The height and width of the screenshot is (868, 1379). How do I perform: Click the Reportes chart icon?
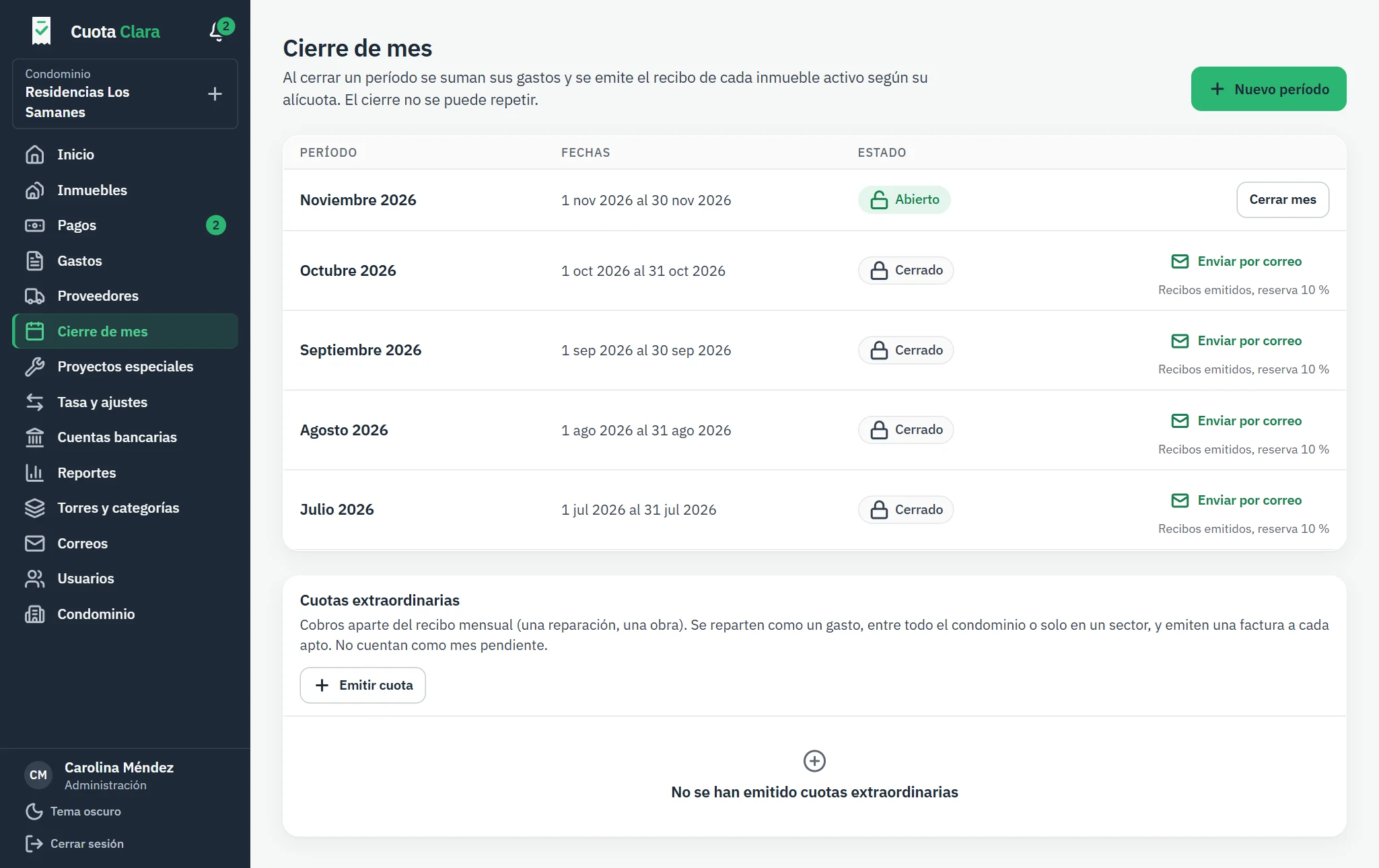point(35,473)
